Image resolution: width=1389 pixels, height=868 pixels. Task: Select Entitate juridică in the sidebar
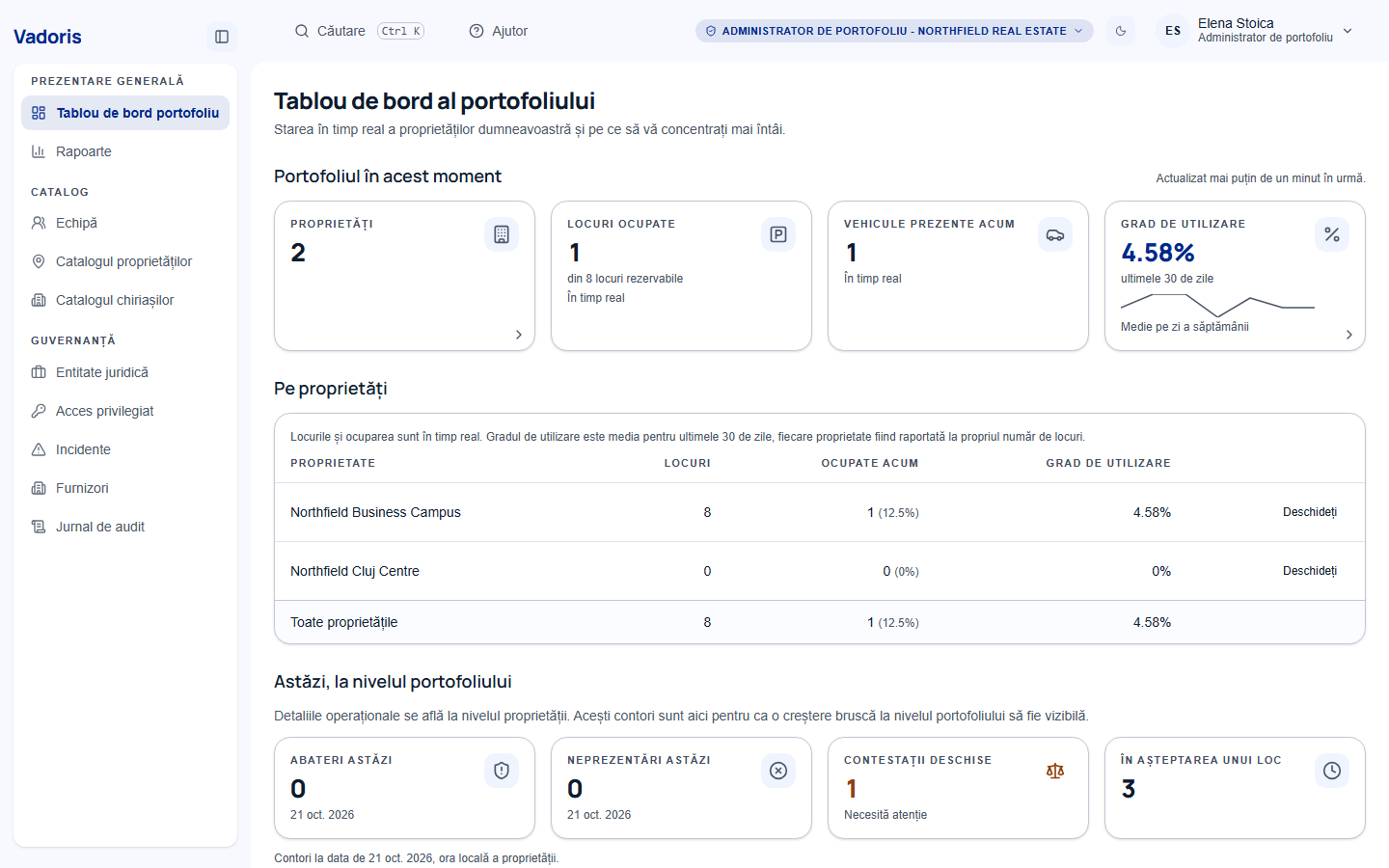pyautogui.click(x=125, y=372)
